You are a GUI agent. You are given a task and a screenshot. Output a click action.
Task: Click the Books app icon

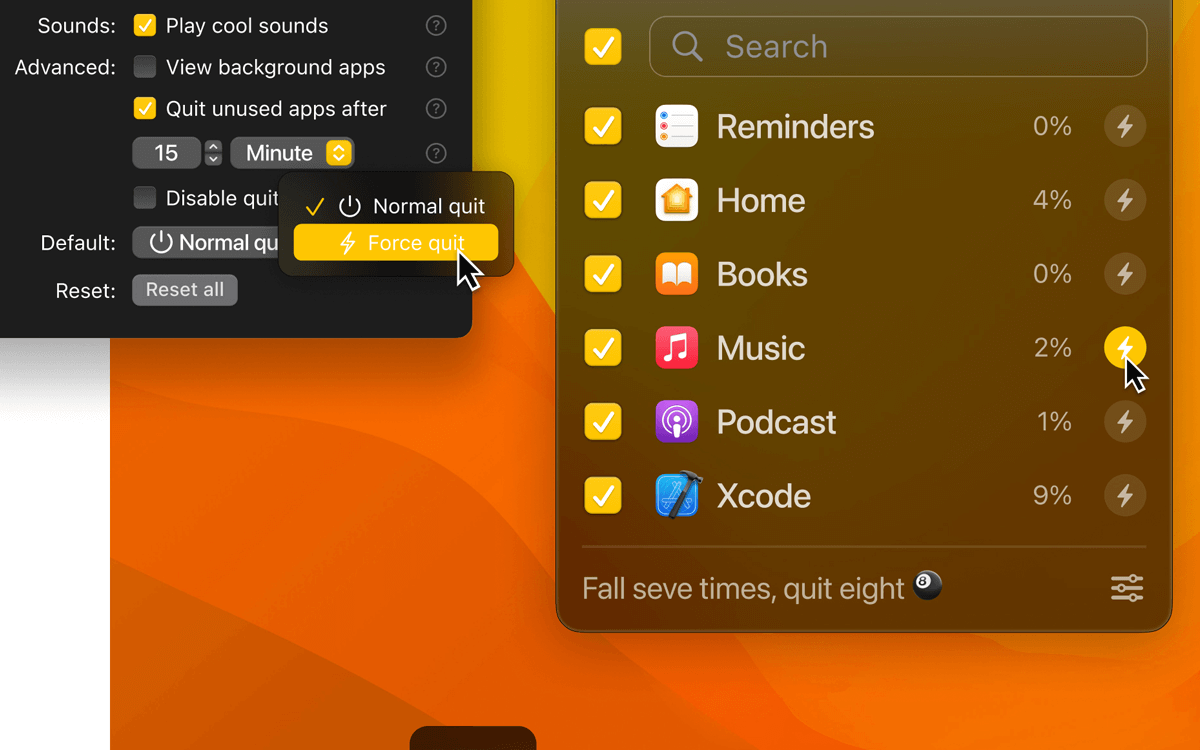click(677, 274)
